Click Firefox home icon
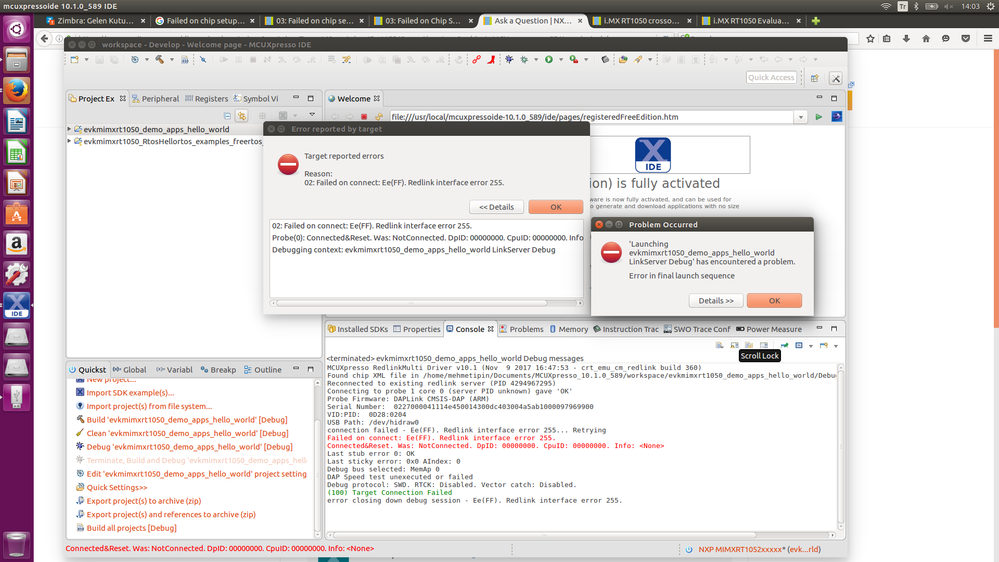Image resolution: width=999 pixels, height=562 pixels. [x=926, y=38]
